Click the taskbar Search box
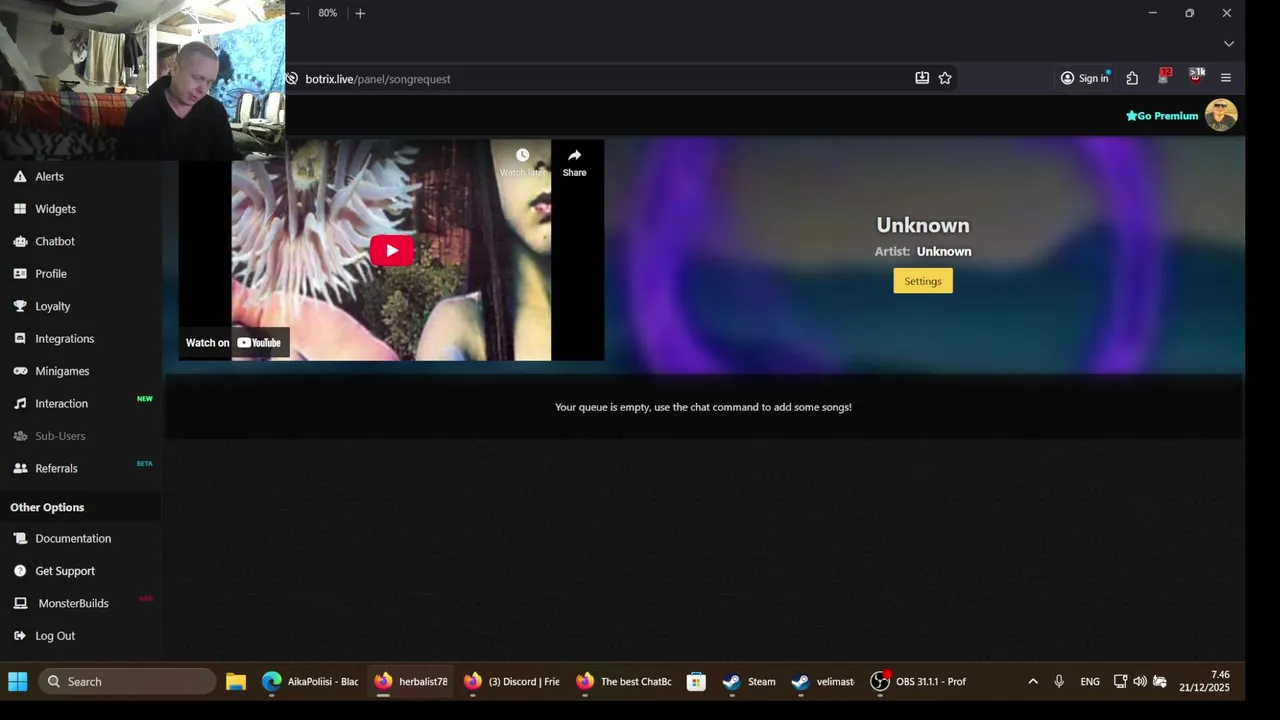1280x720 pixels. pyautogui.click(x=127, y=682)
